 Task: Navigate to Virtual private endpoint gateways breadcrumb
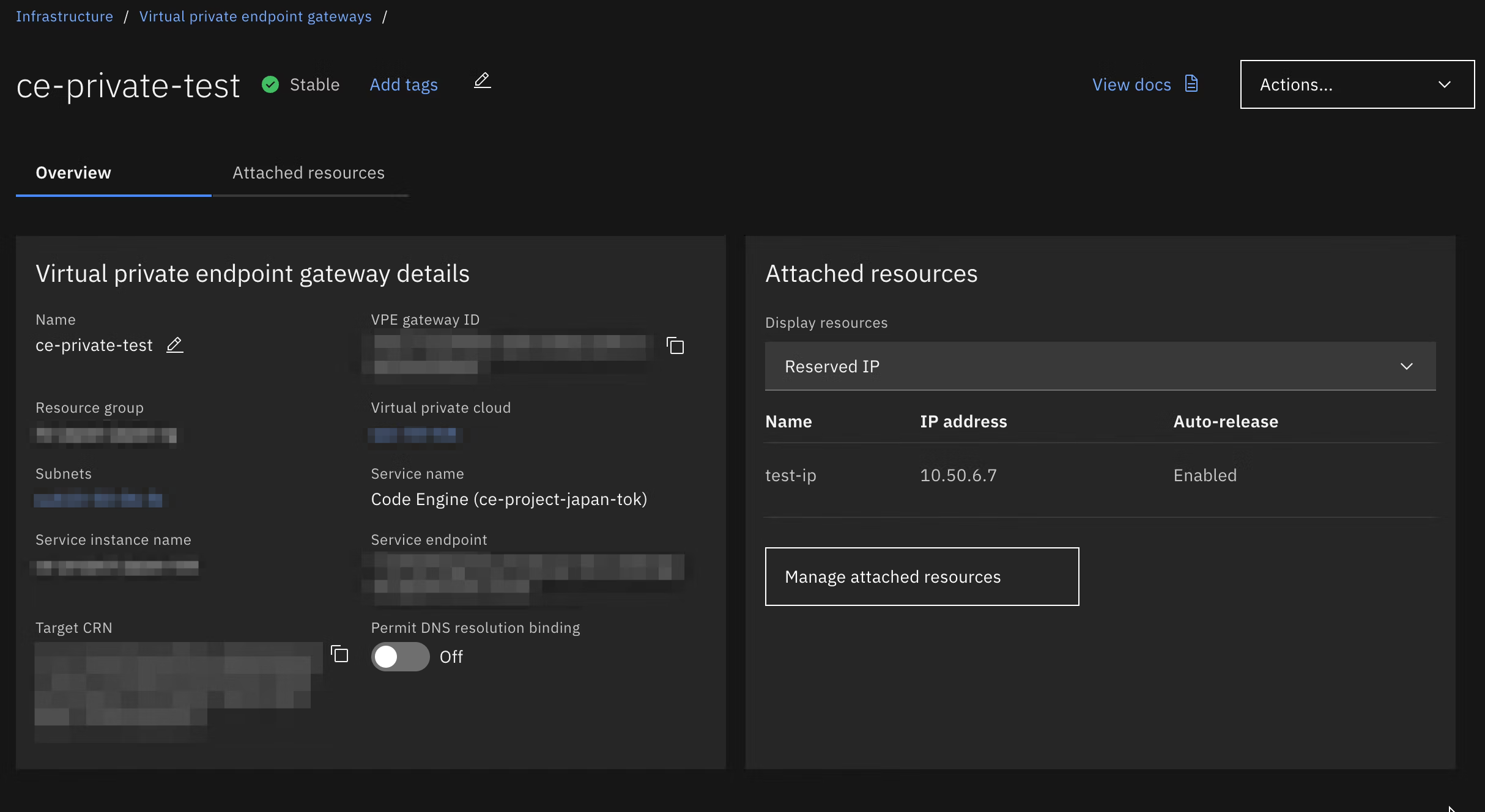255,17
